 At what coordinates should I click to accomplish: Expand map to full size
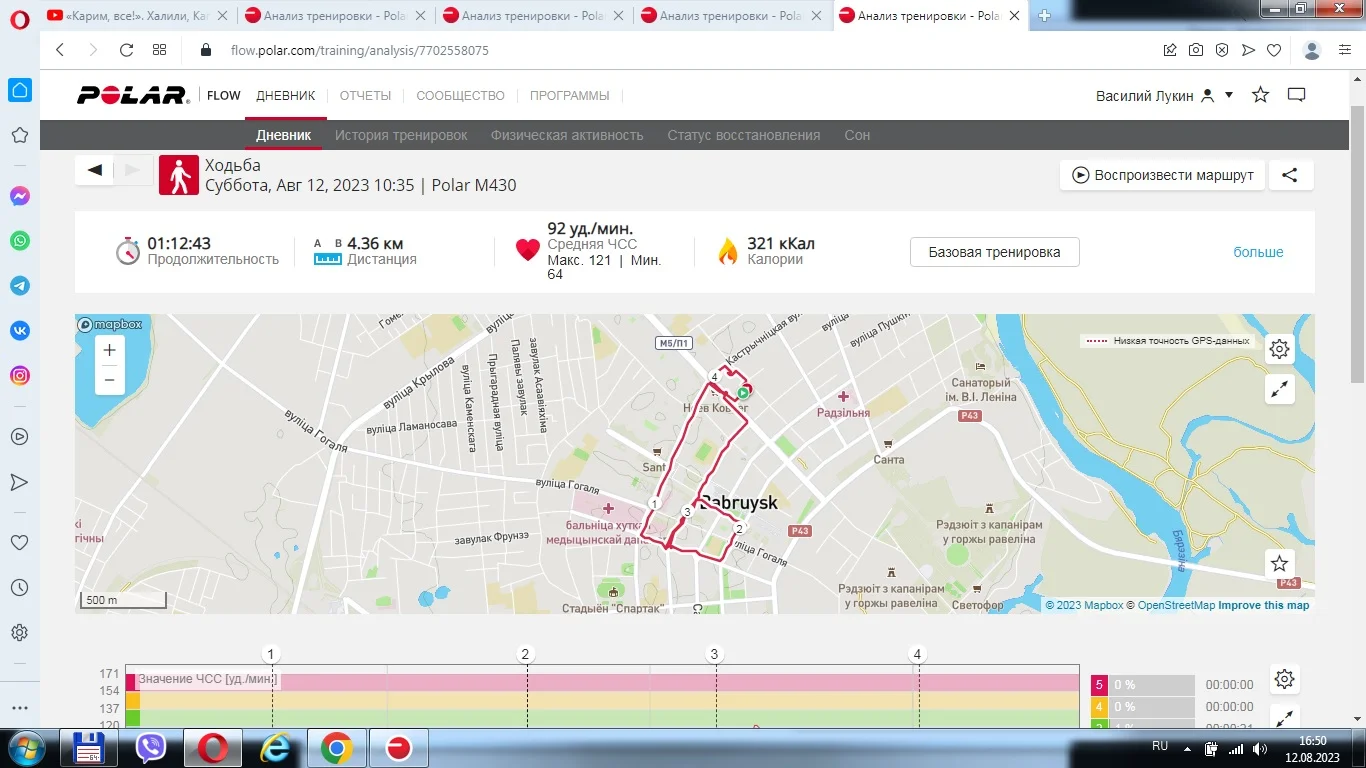tap(1279, 390)
